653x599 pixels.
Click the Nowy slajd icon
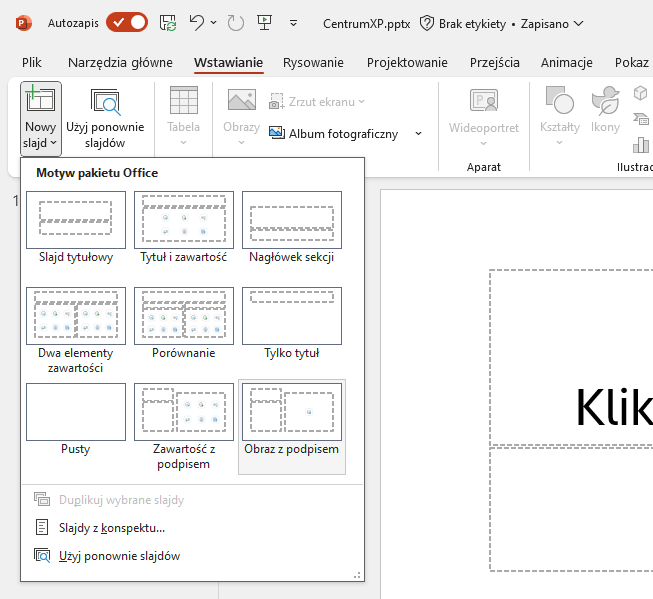click(40, 98)
